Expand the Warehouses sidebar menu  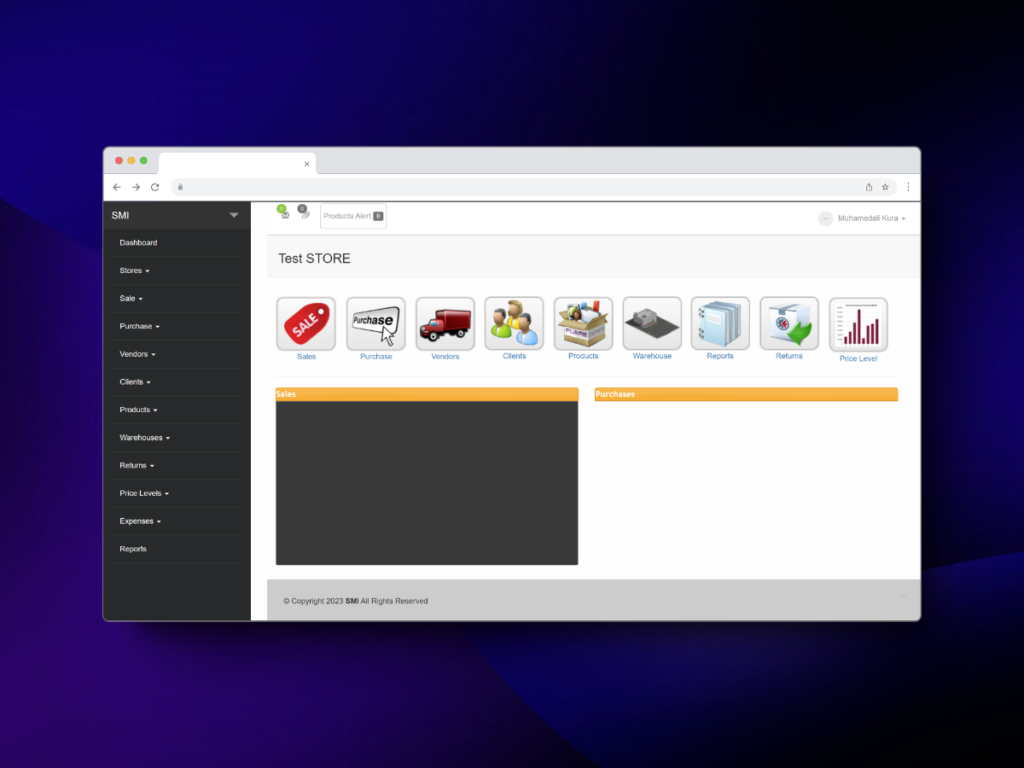point(144,438)
